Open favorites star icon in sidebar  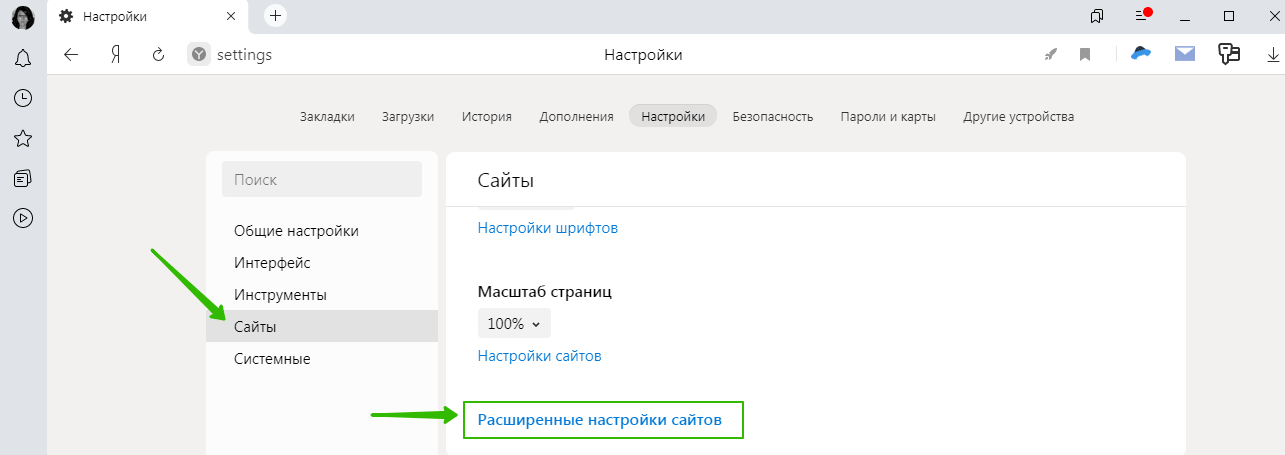pyautogui.click(x=23, y=138)
